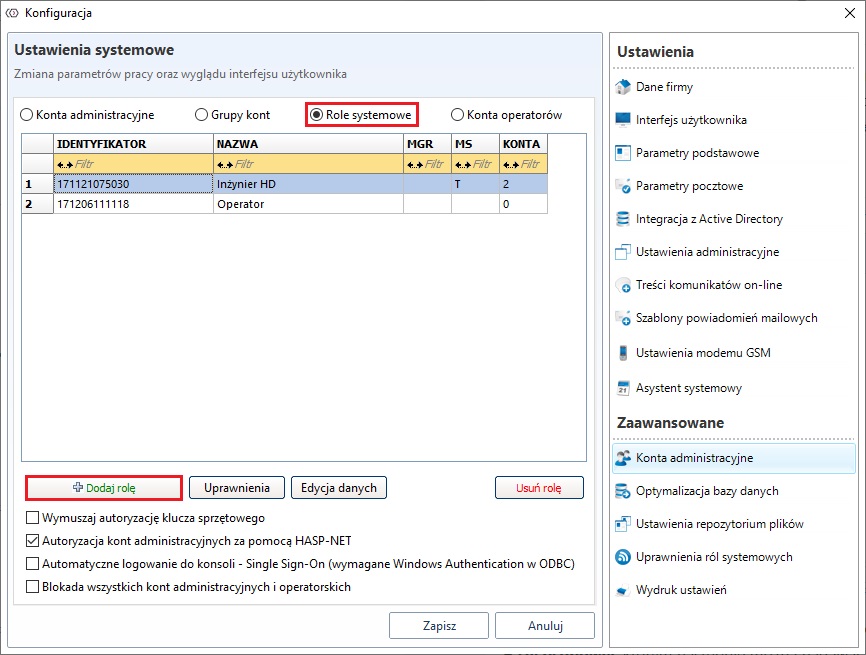Enable Wymuszaj autoryzację klucza sprzętowego checkbox
Viewport: 866px width, 655px height.
pyautogui.click(x=32, y=519)
